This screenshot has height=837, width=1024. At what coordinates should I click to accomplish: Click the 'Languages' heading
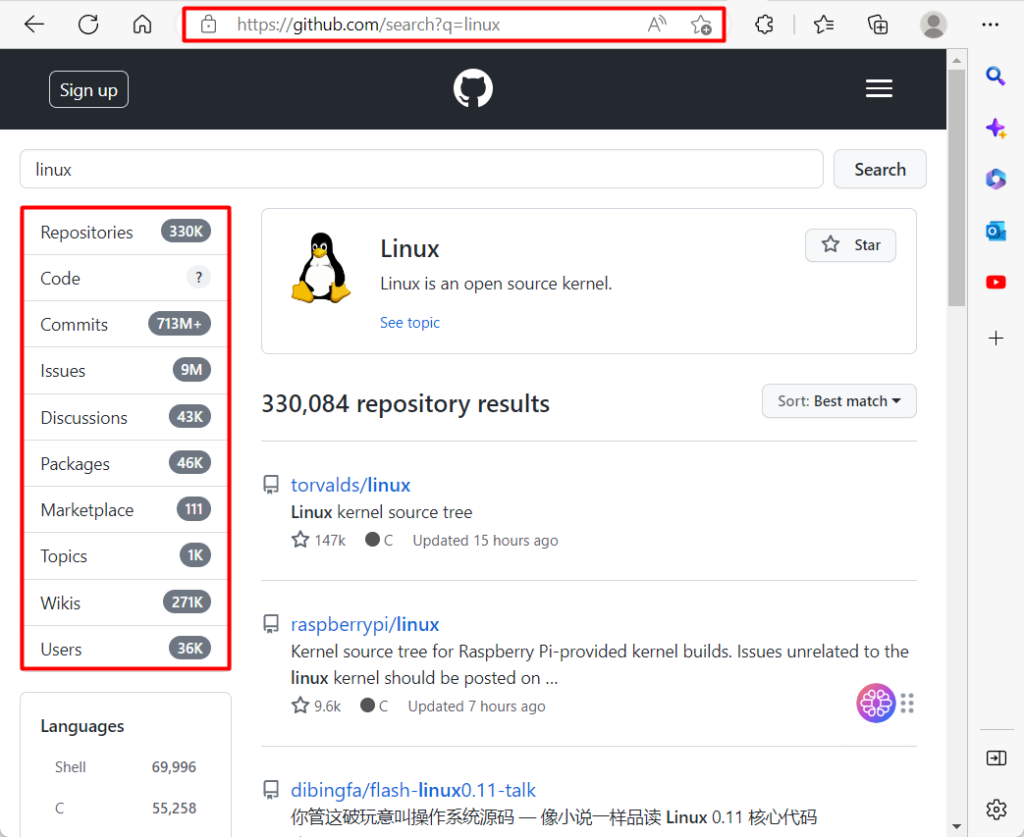pos(82,726)
